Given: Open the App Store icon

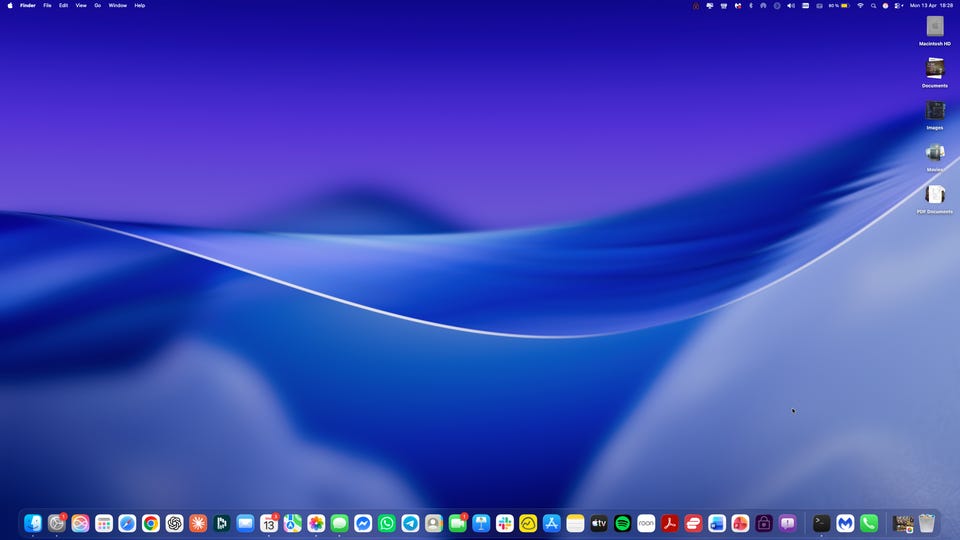Looking at the screenshot, I should (551, 523).
